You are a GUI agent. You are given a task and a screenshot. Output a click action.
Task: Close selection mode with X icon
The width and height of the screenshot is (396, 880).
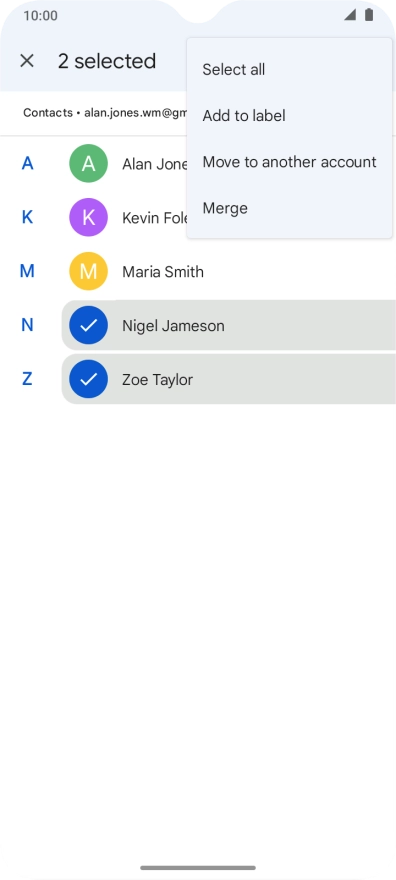tap(27, 61)
